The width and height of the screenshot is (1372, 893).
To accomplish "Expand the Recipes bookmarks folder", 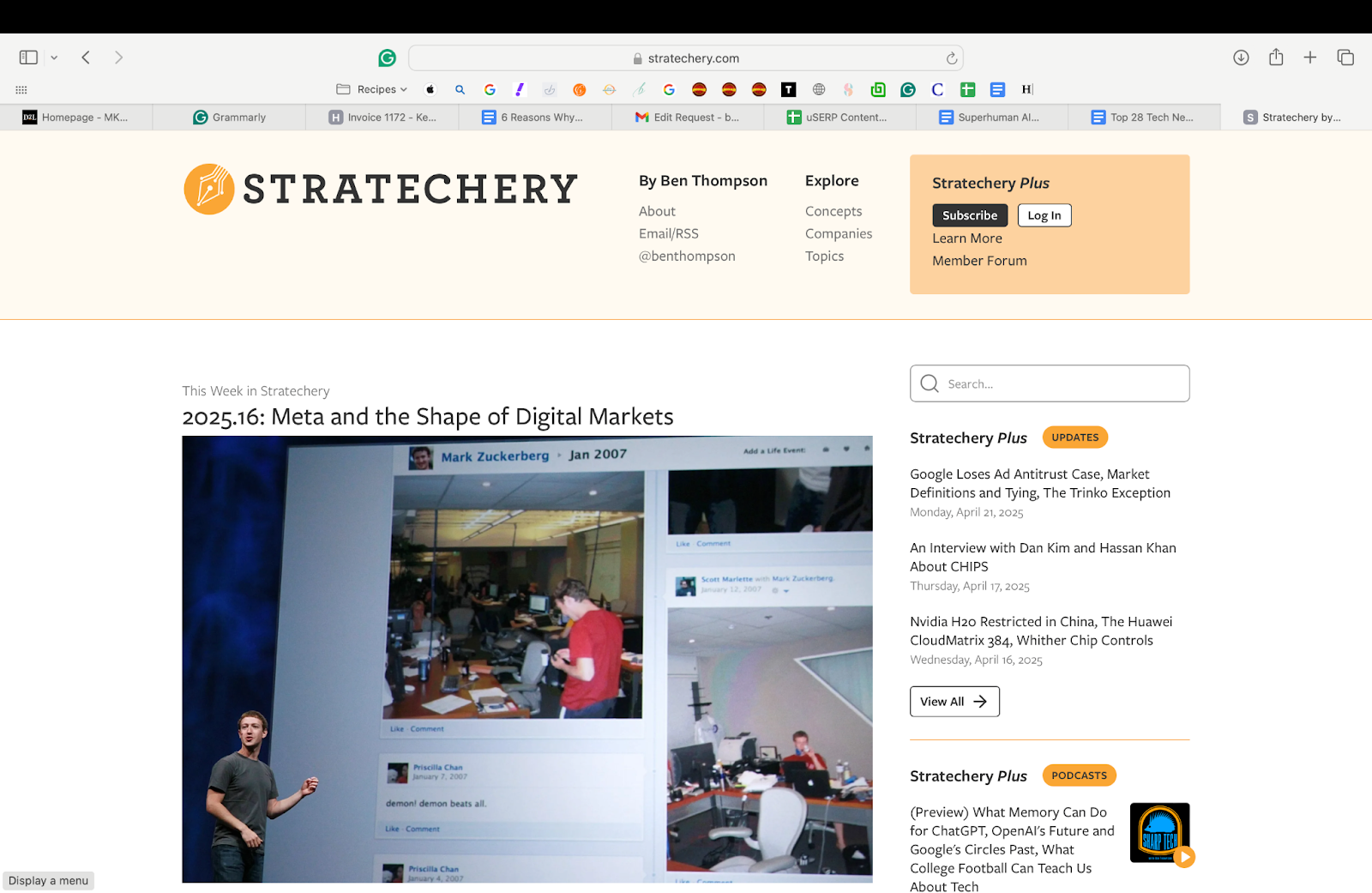I will [x=371, y=89].
